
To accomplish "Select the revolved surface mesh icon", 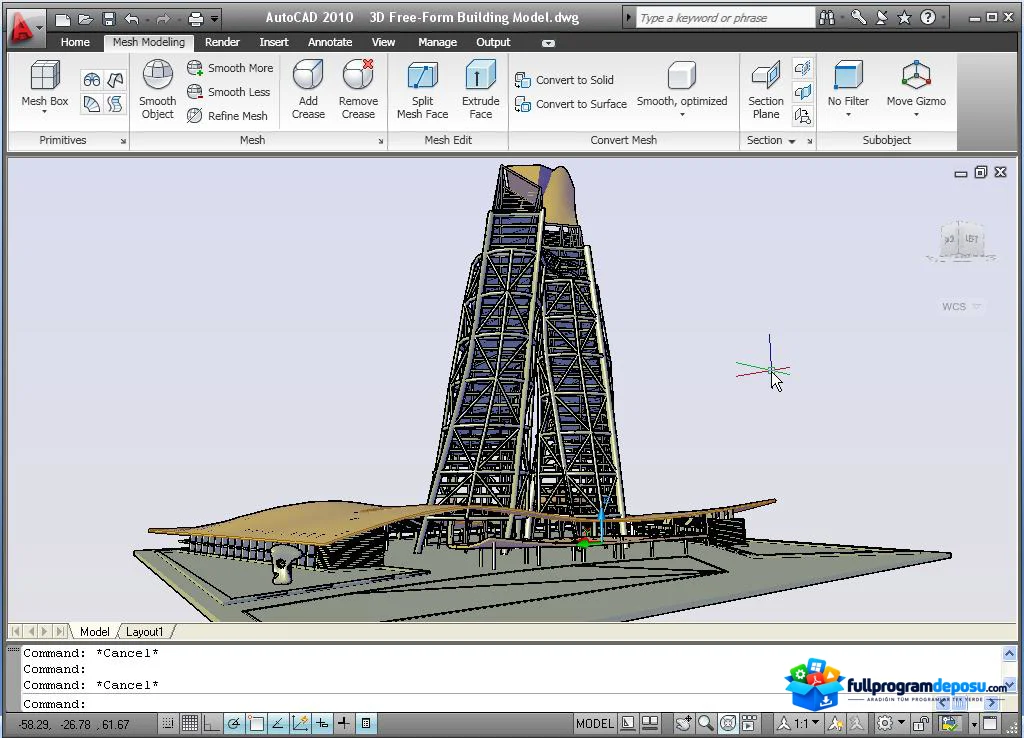I will click(92, 80).
